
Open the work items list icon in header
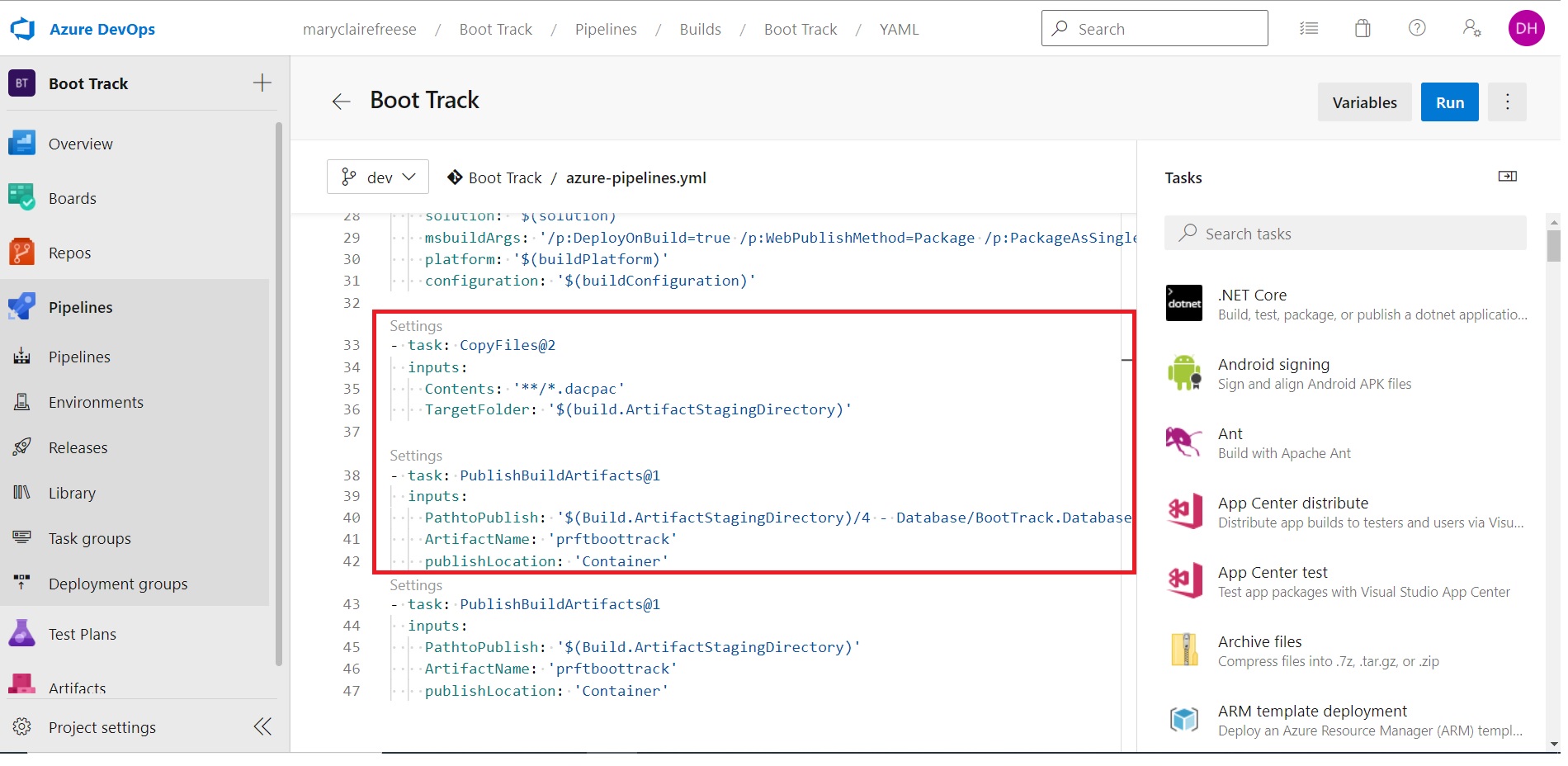pos(1309,29)
